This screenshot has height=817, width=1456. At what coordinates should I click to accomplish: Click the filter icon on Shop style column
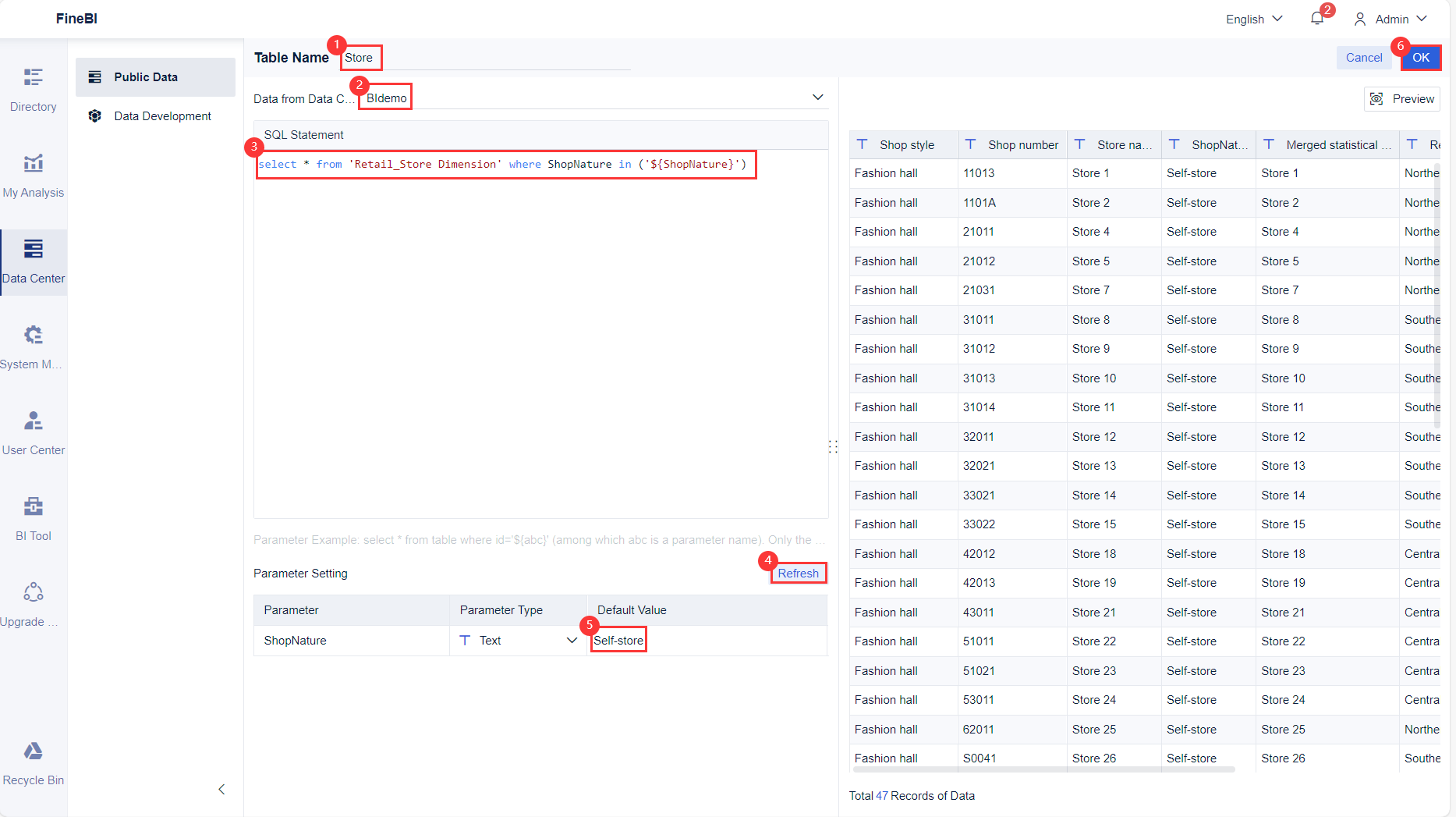[x=862, y=144]
